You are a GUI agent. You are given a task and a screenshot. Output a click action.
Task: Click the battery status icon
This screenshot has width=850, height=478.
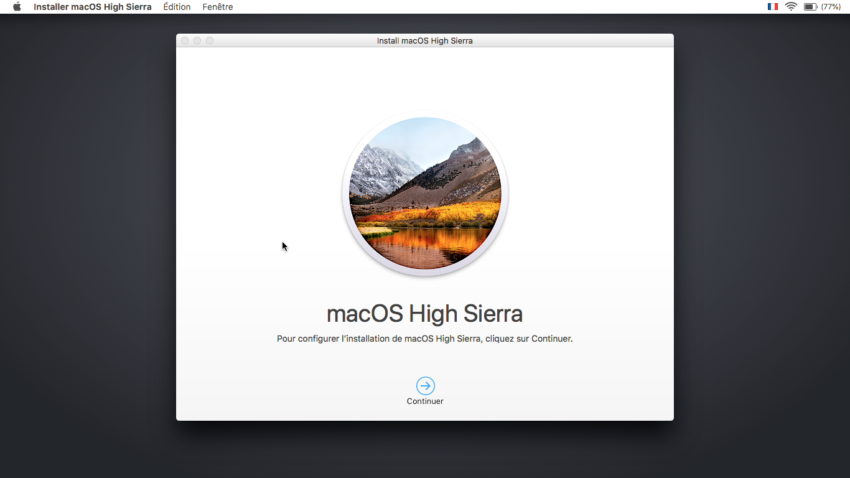[x=810, y=7]
